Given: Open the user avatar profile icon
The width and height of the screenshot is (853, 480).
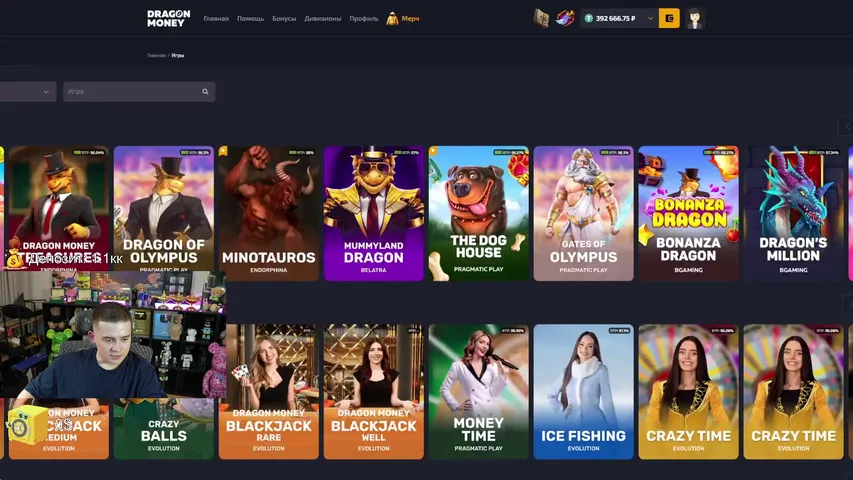Looking at the screenshot, I should point(694,18).
